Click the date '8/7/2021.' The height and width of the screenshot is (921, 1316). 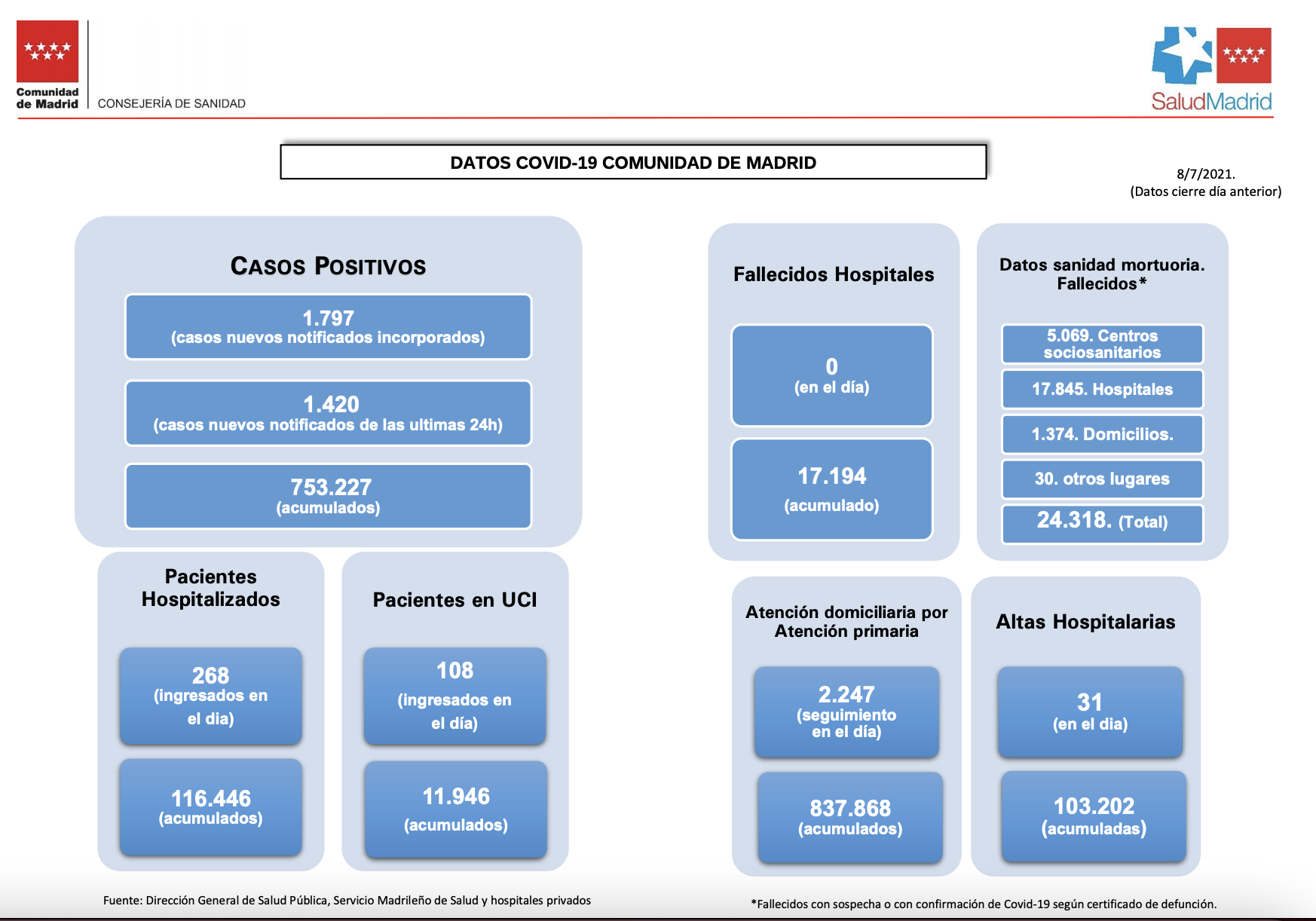click(1206, 174)
